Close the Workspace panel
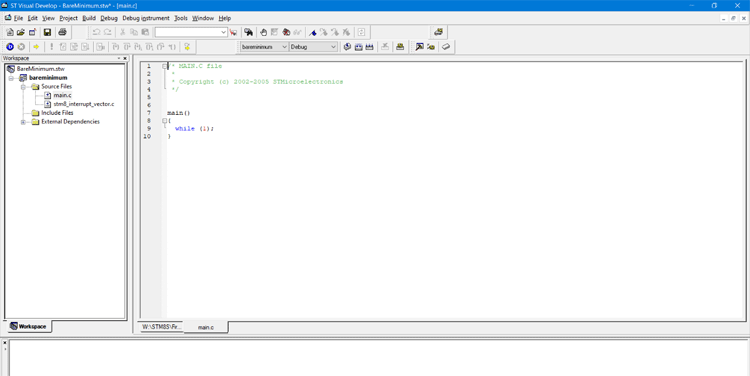Image resolution: width=750 pixels, height=376 pixels. tap(125, 58)
